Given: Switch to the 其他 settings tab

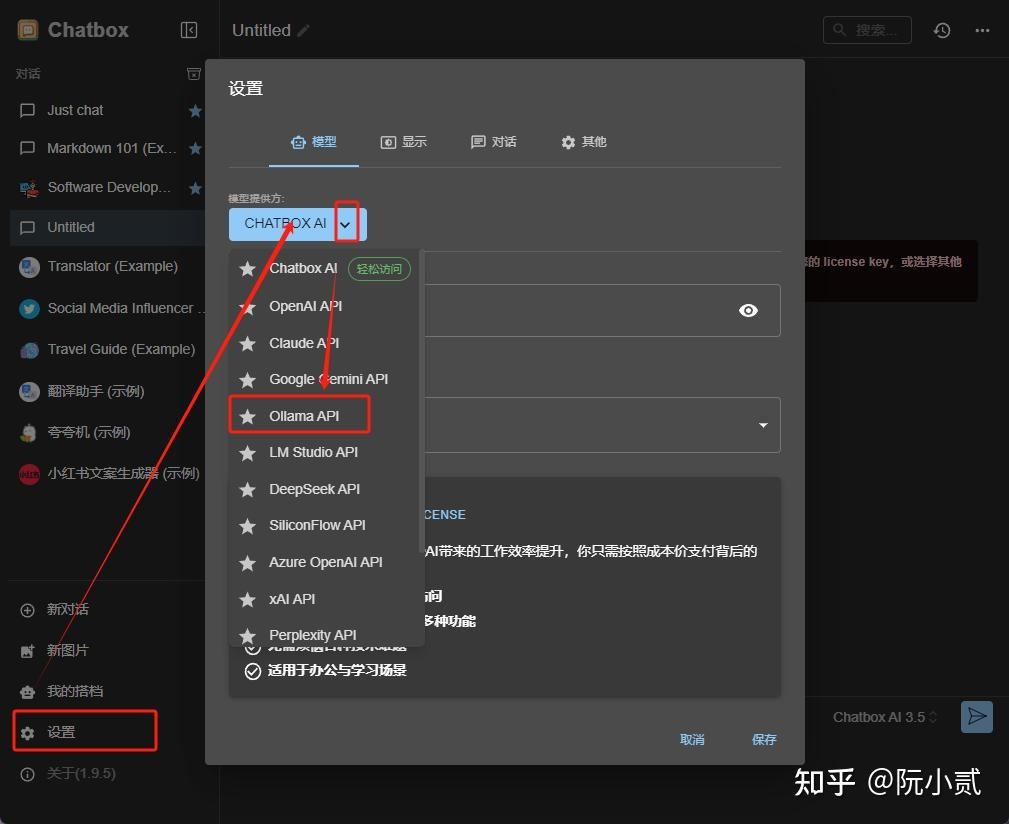Looking at the screenshot, I should 584,142.
